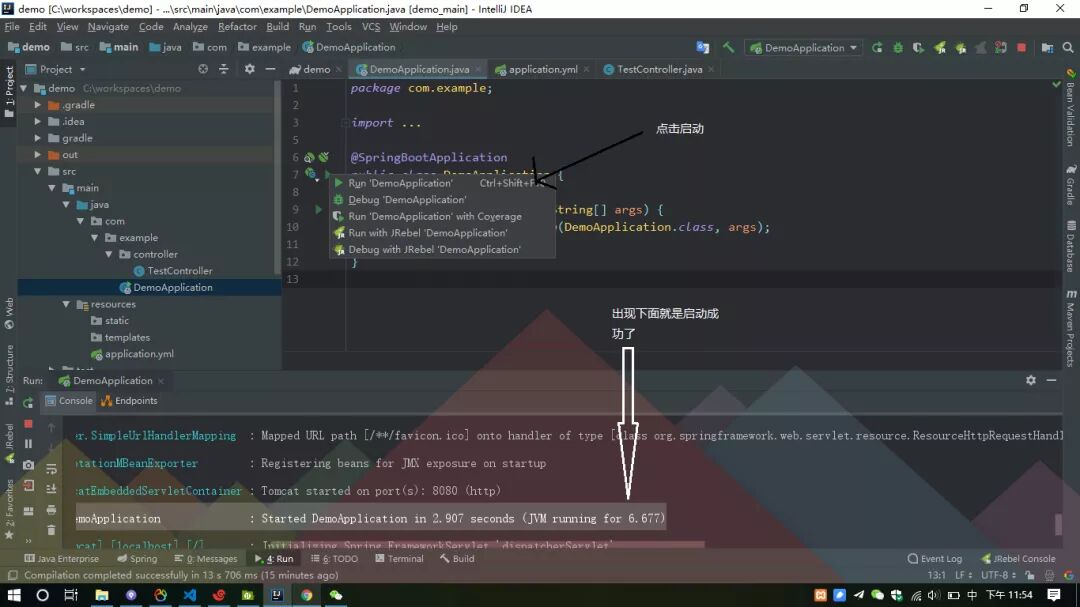Click the red Stop icon in the main toolbar
The width and height of the screenshot is (1080, 607).
(1021, 48)
